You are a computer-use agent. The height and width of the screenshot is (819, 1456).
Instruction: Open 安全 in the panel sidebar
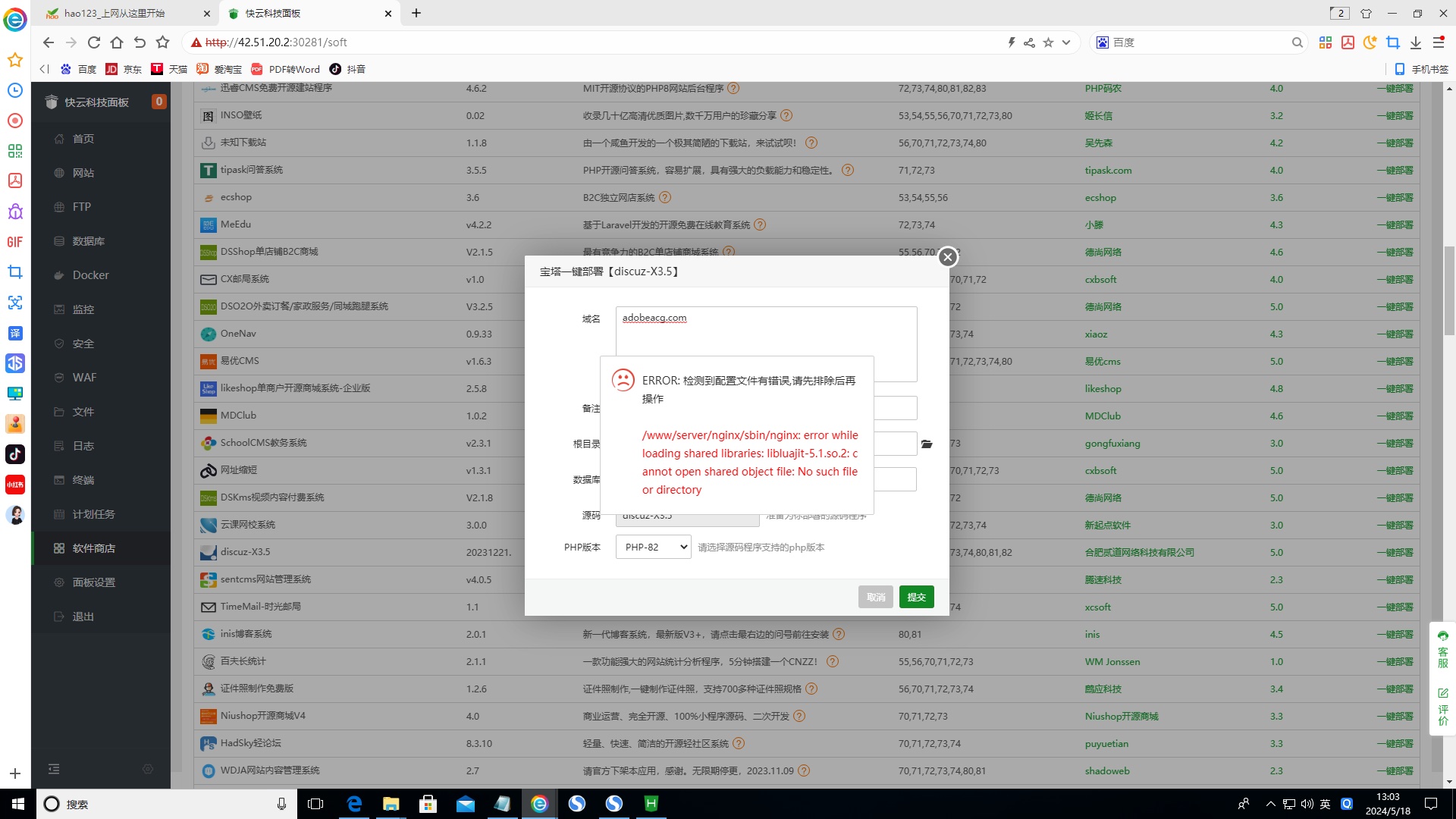point(83,344)
